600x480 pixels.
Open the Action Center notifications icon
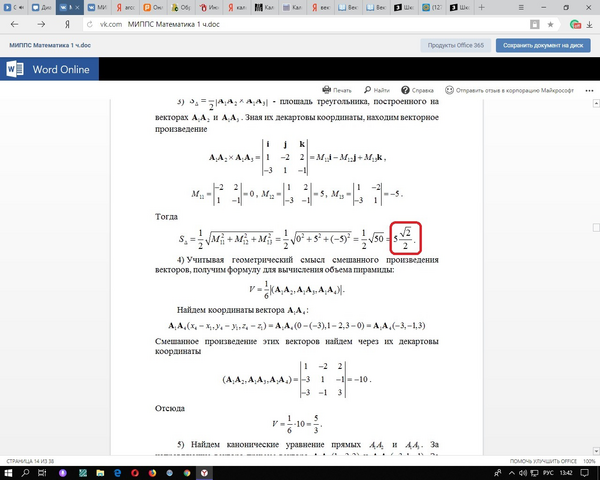click(585, 473)
